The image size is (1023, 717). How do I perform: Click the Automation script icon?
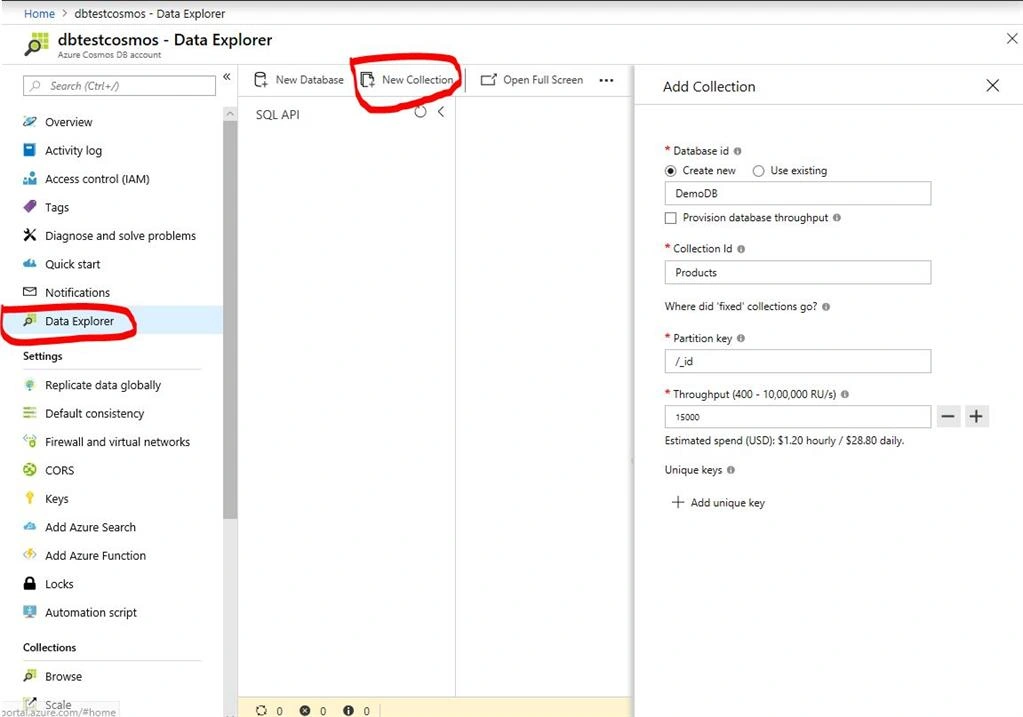coord(29,612)
